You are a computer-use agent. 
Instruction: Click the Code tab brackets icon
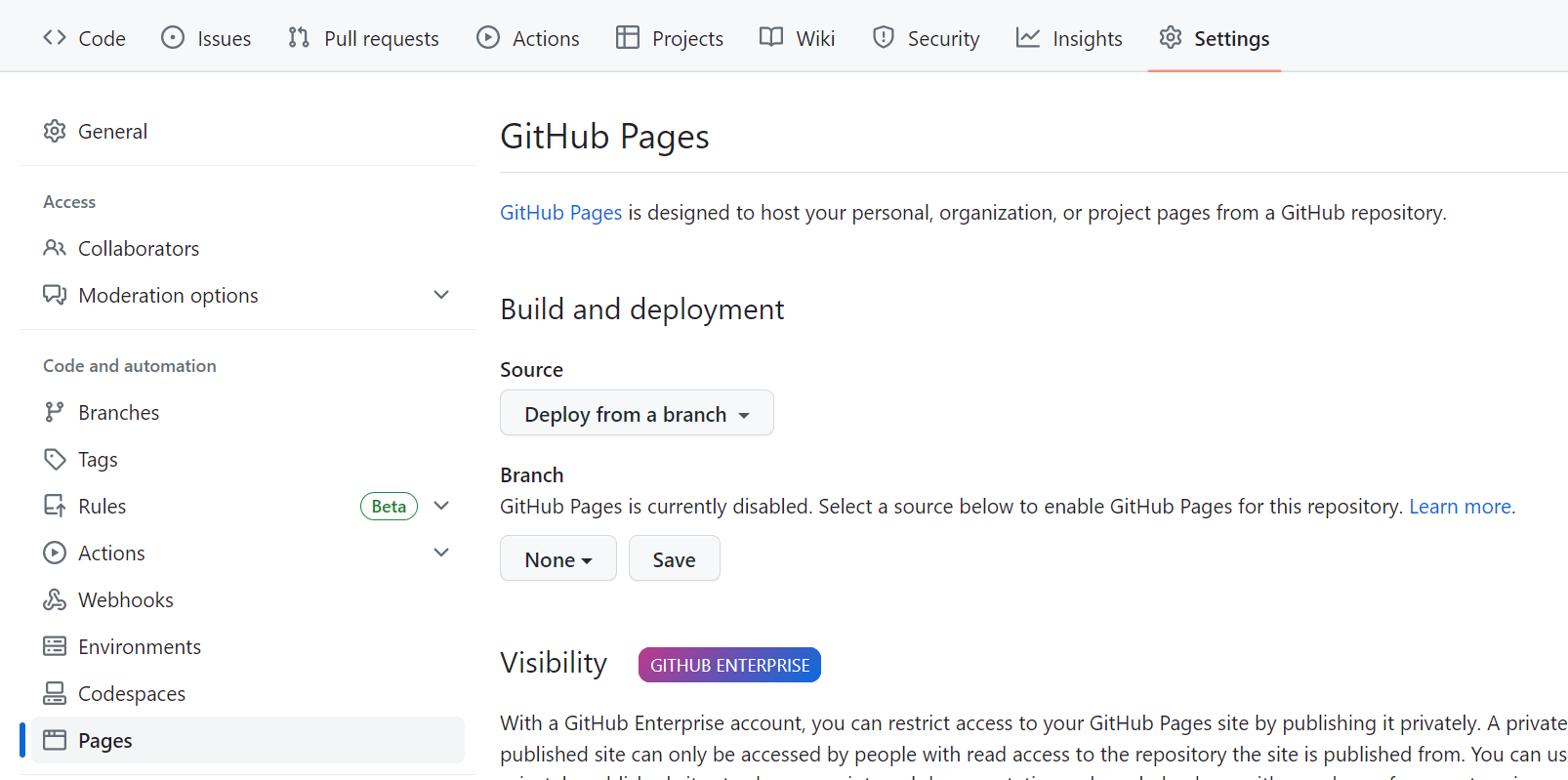[x=55, y=38]
